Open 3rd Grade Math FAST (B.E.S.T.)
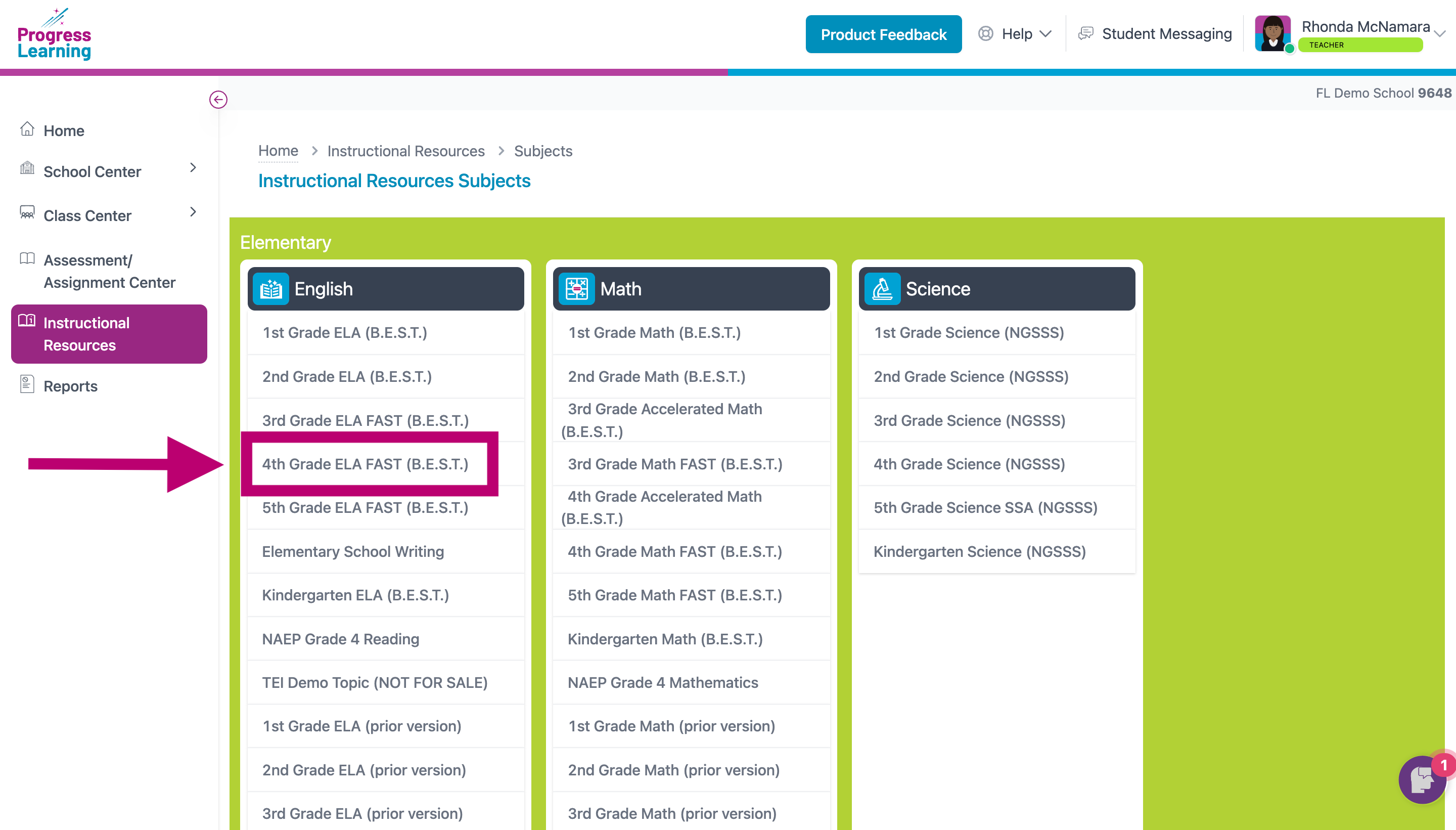 pos(691,464)
